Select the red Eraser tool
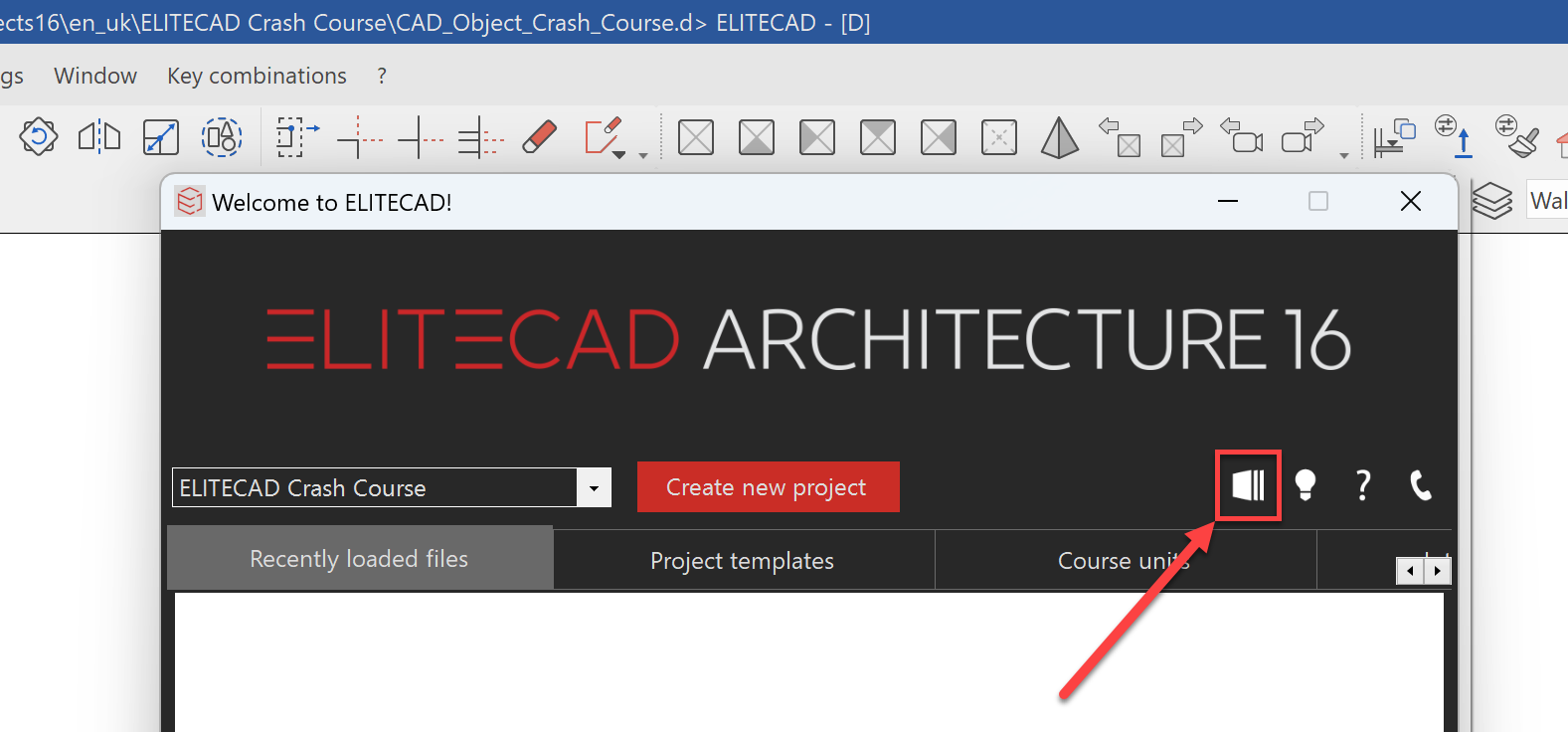 540,137
